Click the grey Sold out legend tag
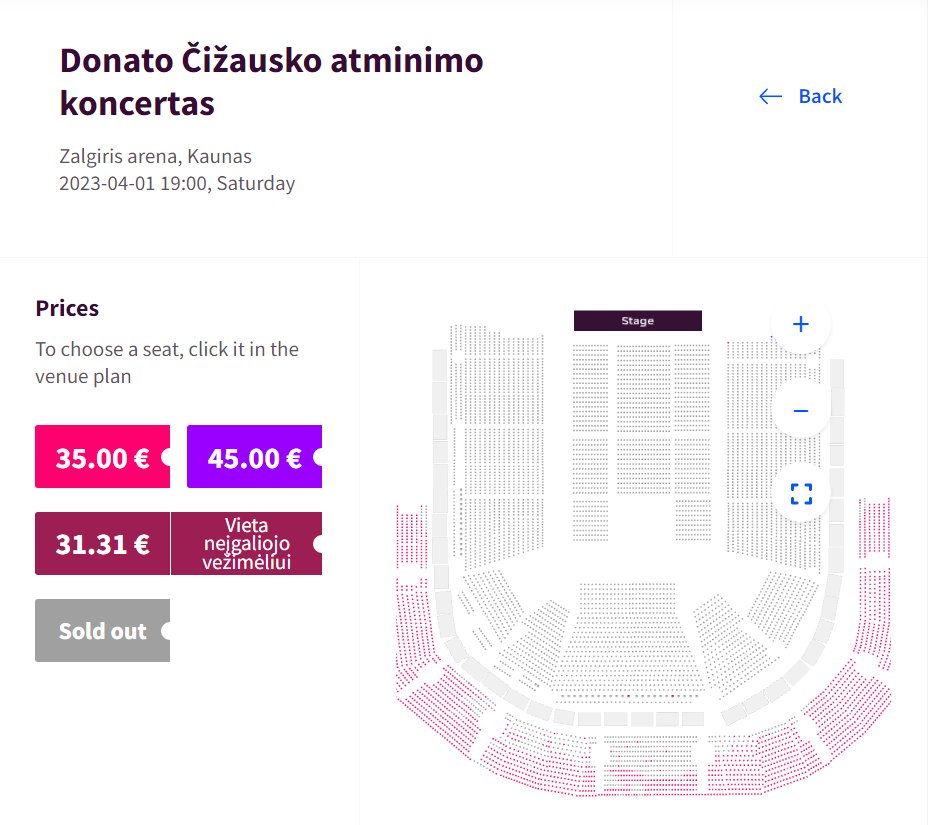This screenshot has height=825, width=928. [x=102, y=630]
